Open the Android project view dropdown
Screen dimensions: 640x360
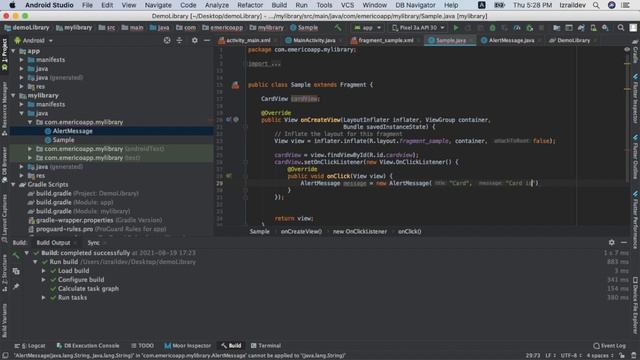tap(34, 40)
